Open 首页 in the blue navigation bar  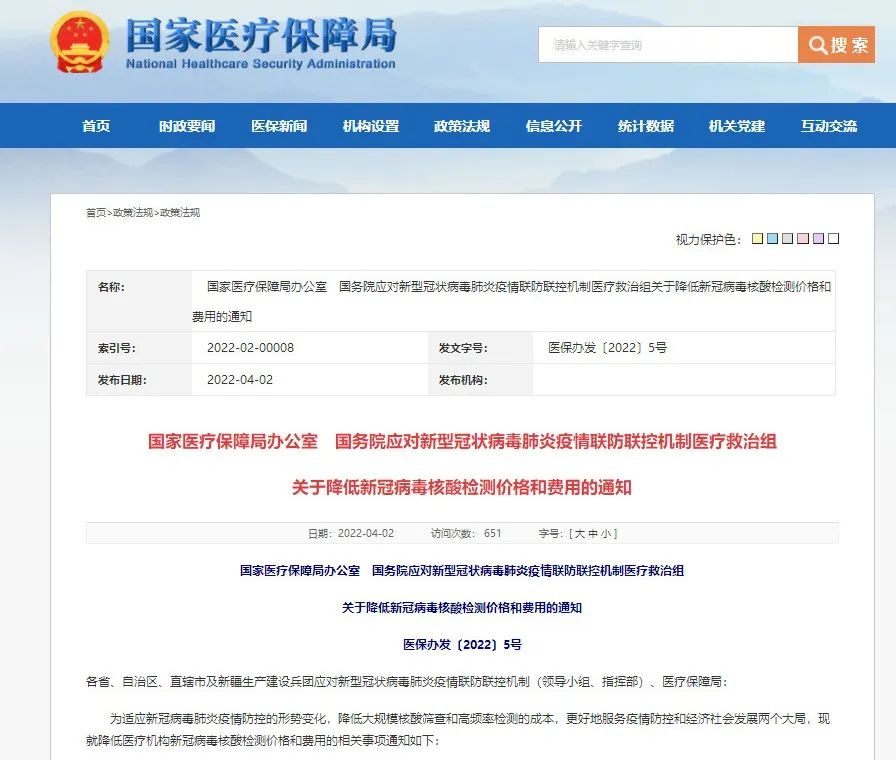click(x=96, y=126)
